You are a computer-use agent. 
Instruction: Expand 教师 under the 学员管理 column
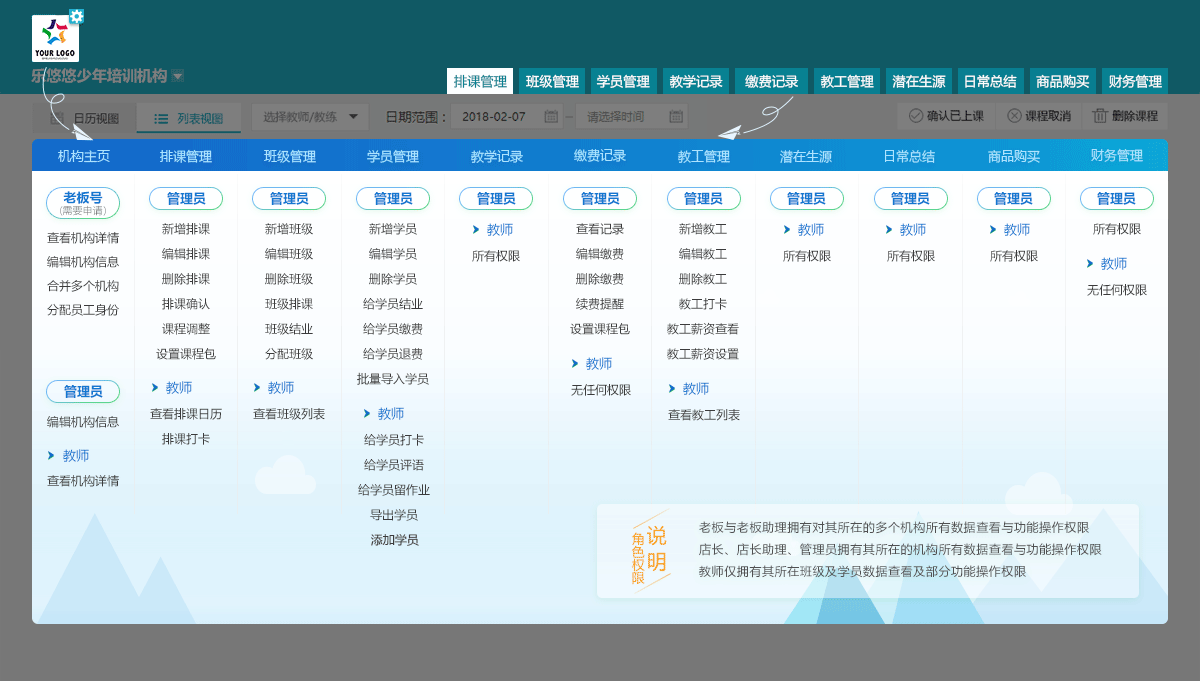click(390, 414)
